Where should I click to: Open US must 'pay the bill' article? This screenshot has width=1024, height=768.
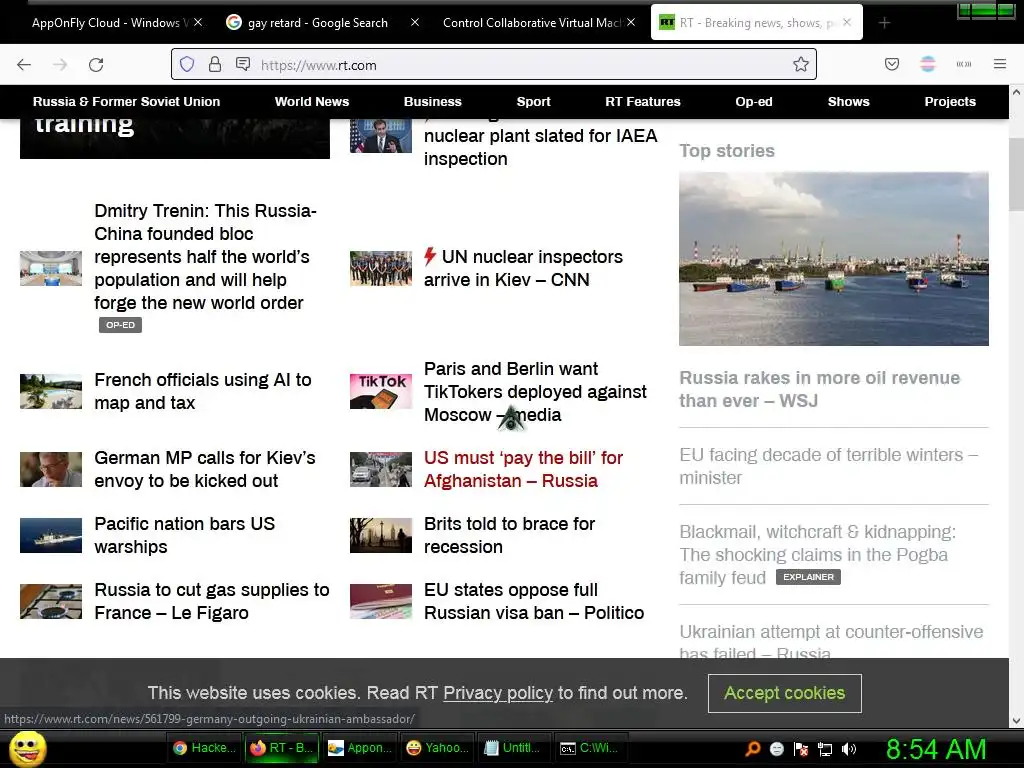click(523, 469)
